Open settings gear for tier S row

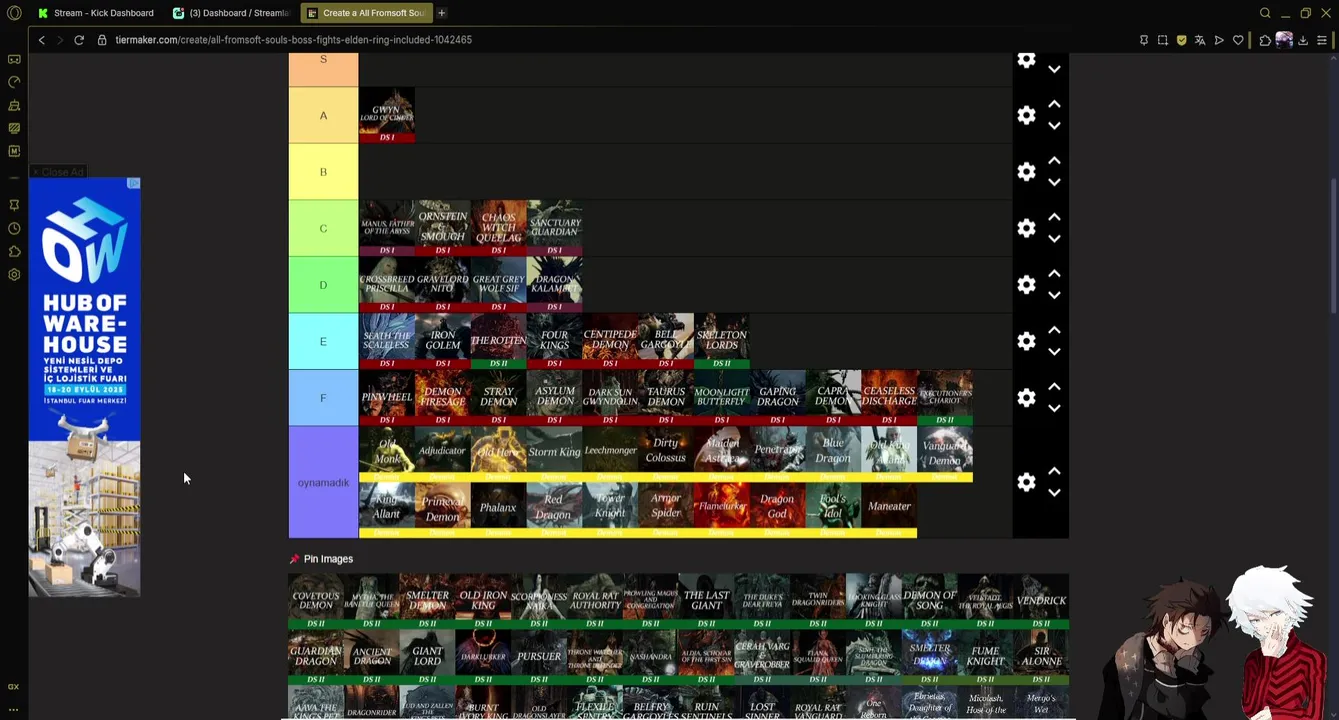(x=1026, y=60)
